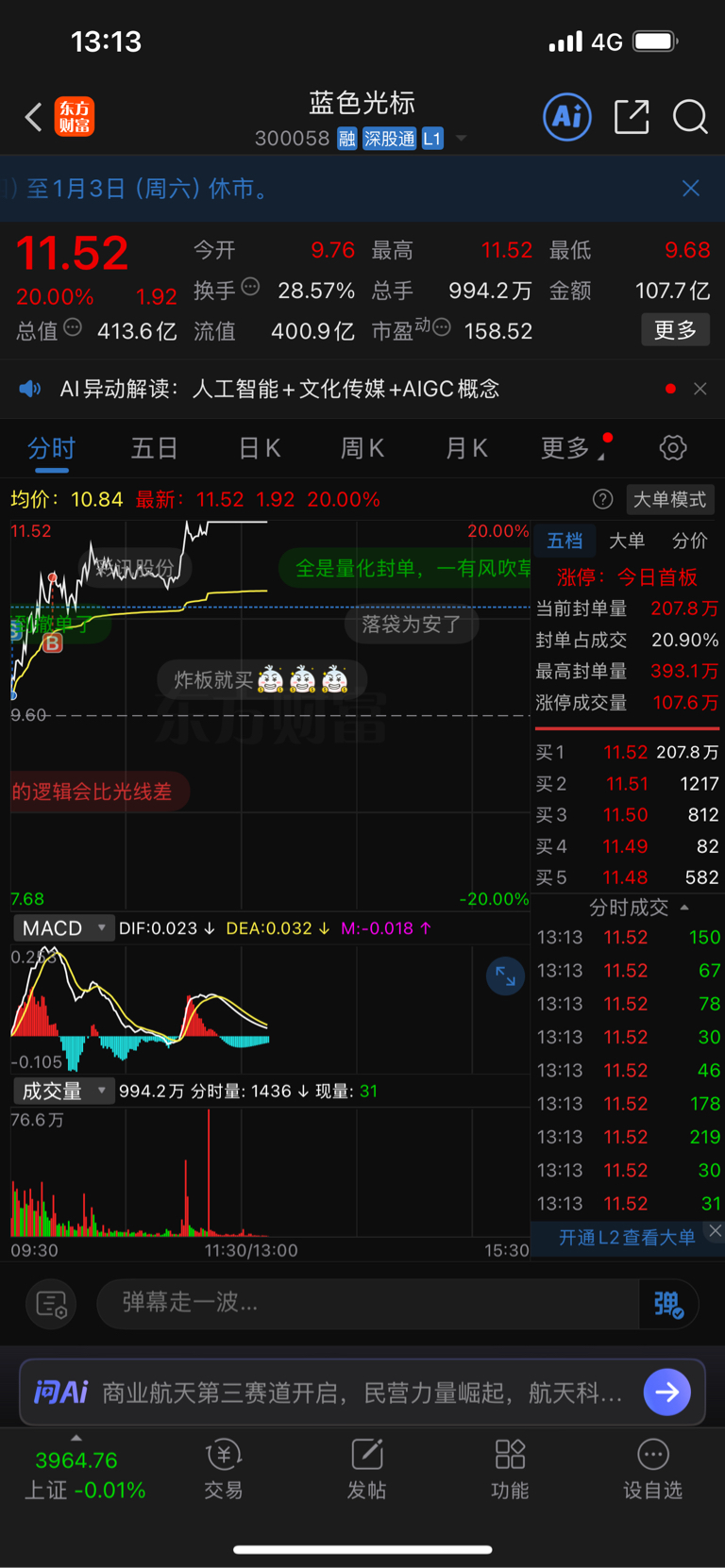Tap the 买3 11.50 order row

click(627, 814)
